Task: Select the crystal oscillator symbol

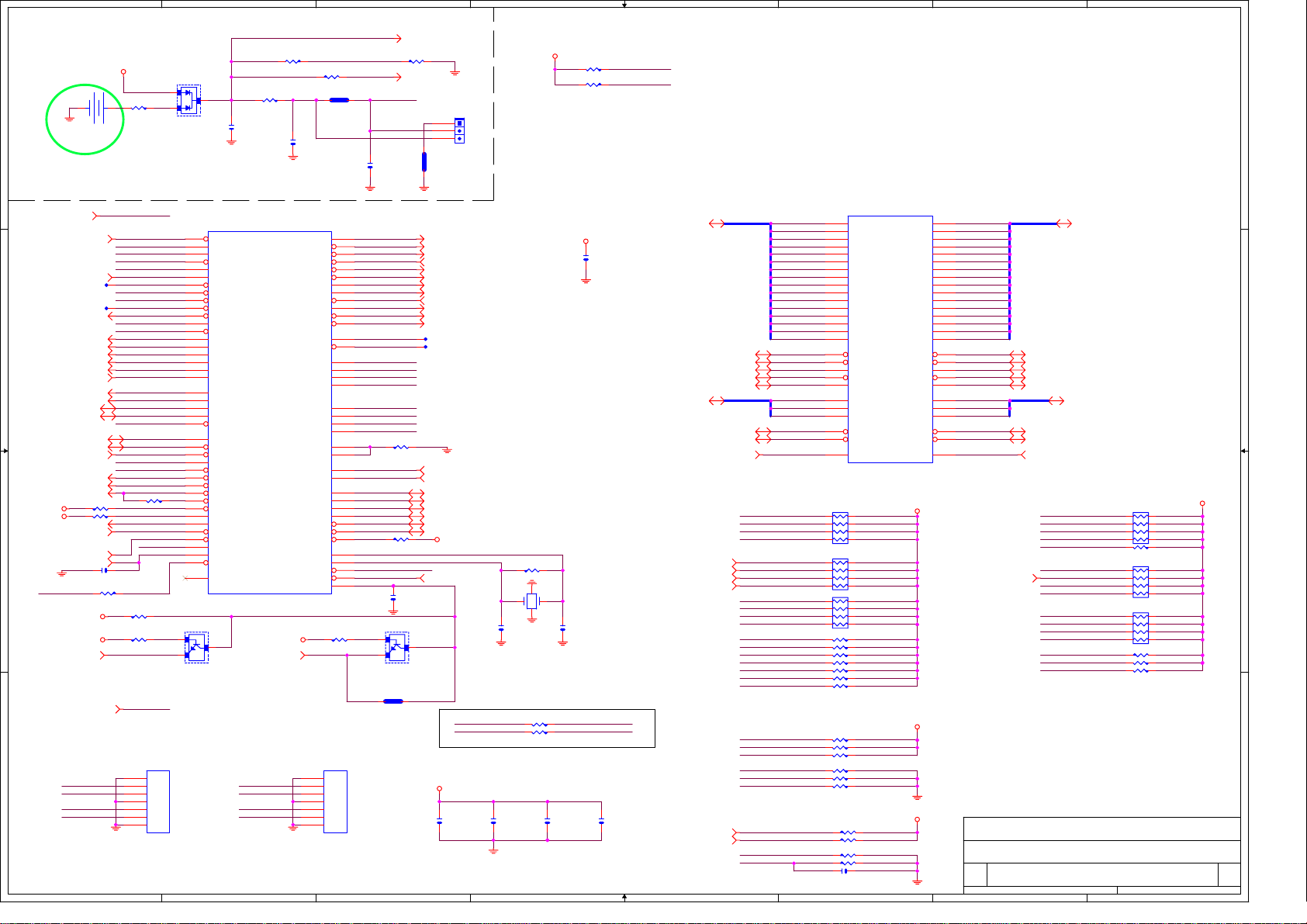Action: click(x=531, y=601)
